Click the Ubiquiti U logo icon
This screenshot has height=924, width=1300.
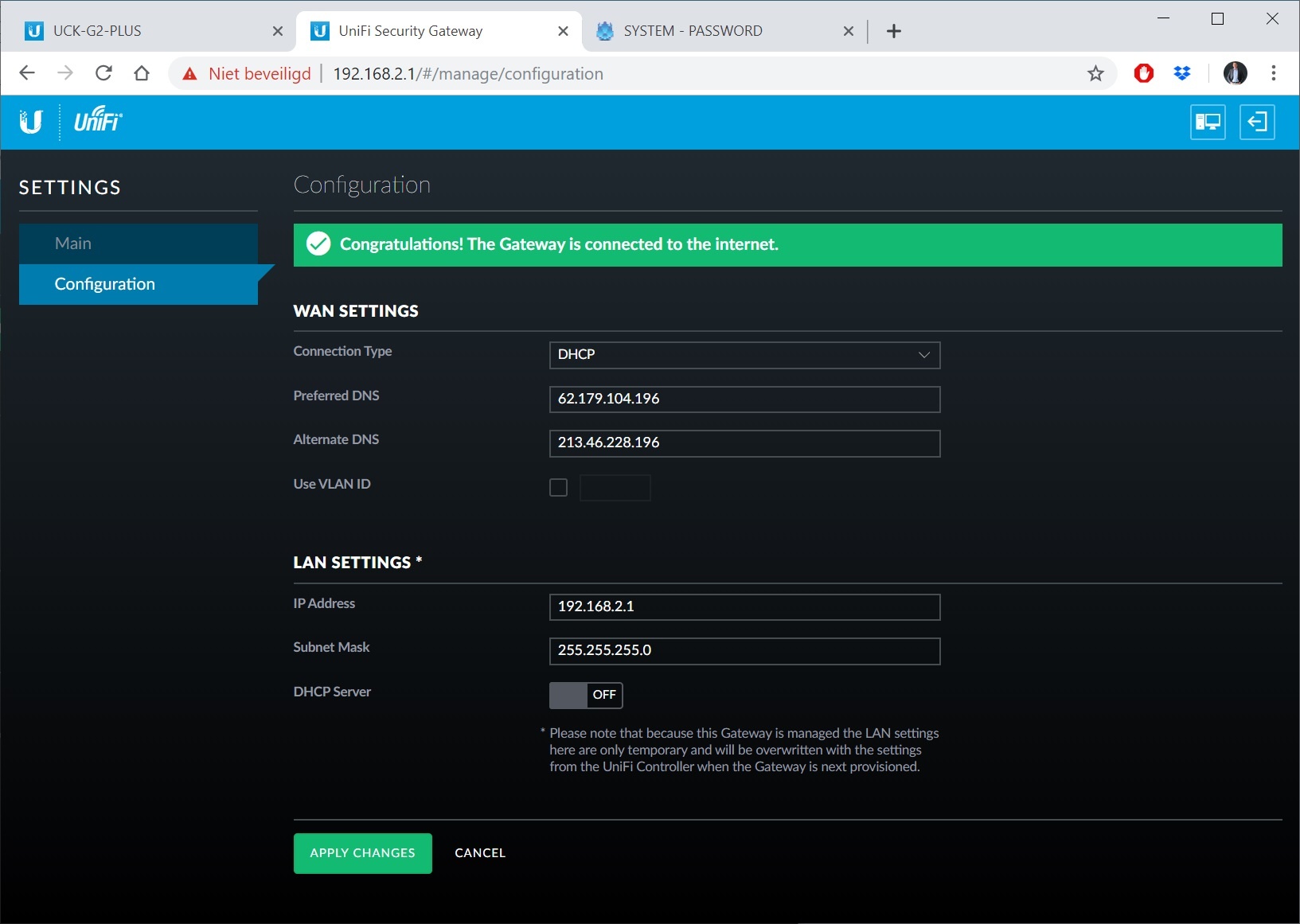[31, 122]
